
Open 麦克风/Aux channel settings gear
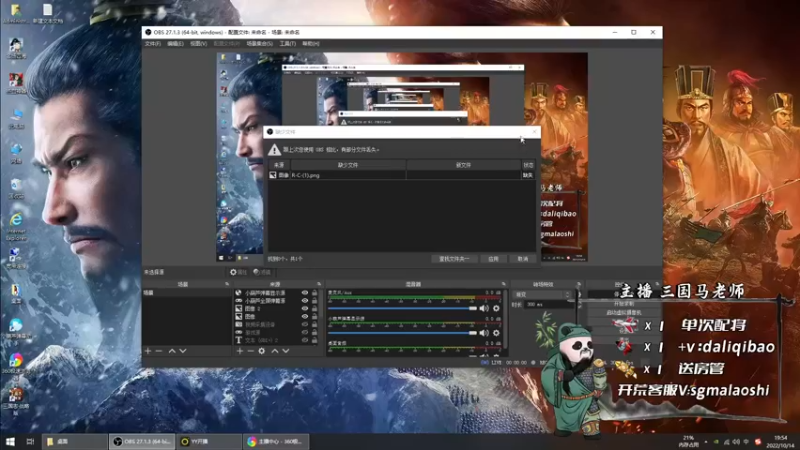click(496, 308)
